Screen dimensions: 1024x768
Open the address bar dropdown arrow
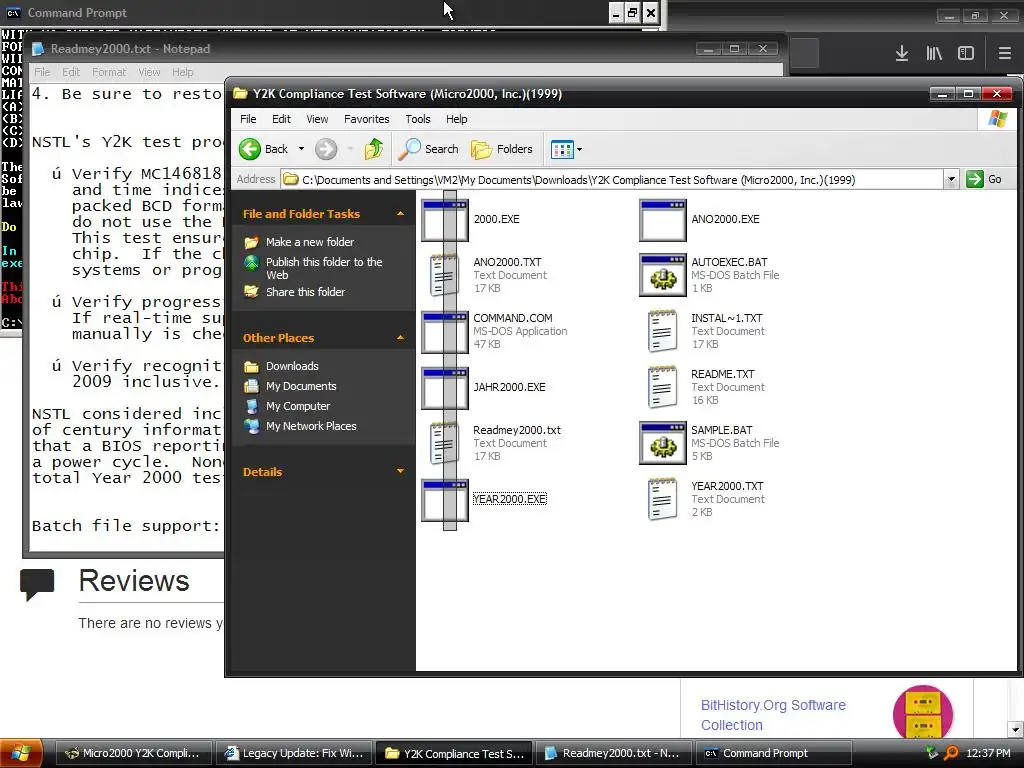click(951, 179)
